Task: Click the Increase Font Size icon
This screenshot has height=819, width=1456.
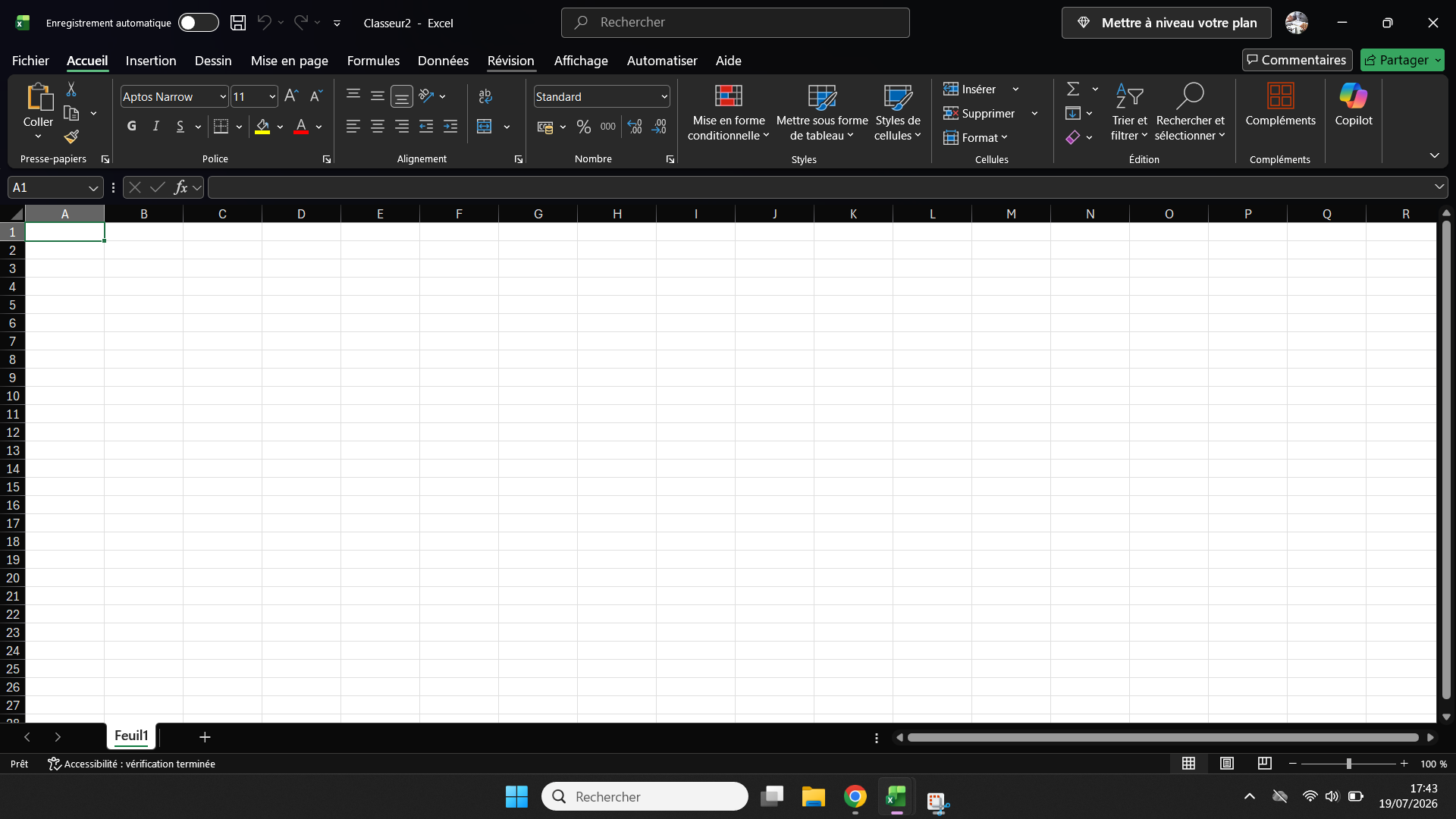Action: [291, 96]
